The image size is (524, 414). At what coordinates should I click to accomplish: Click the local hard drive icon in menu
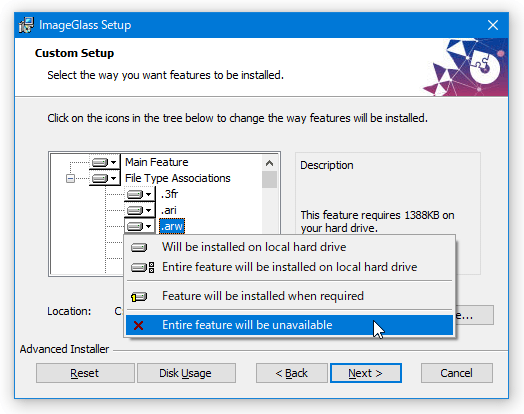139,247
